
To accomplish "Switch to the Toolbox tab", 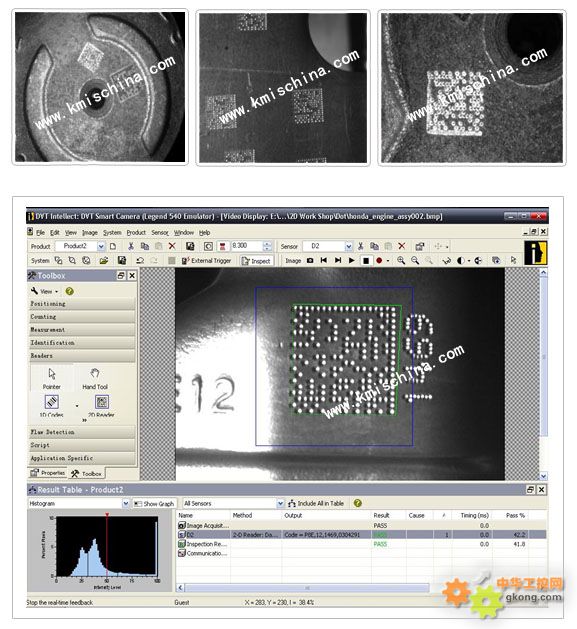I will coord(86,474).
